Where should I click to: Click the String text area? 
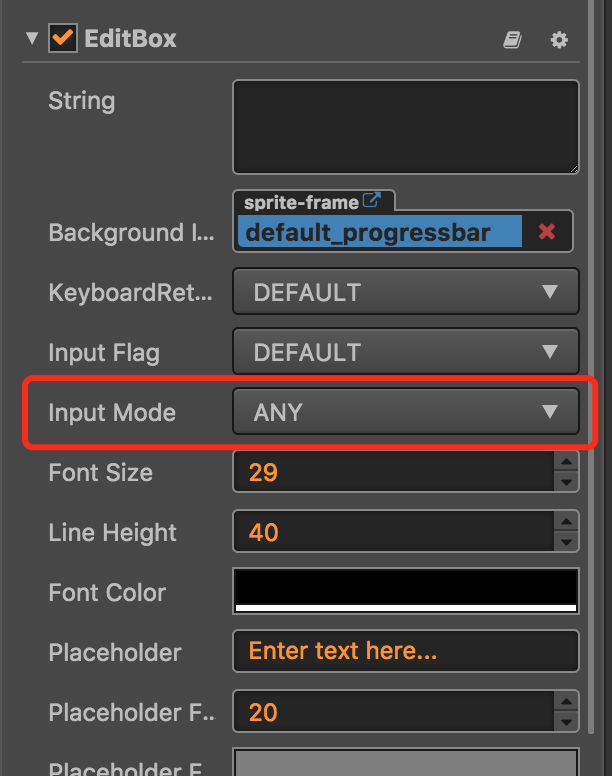(405, 127)
